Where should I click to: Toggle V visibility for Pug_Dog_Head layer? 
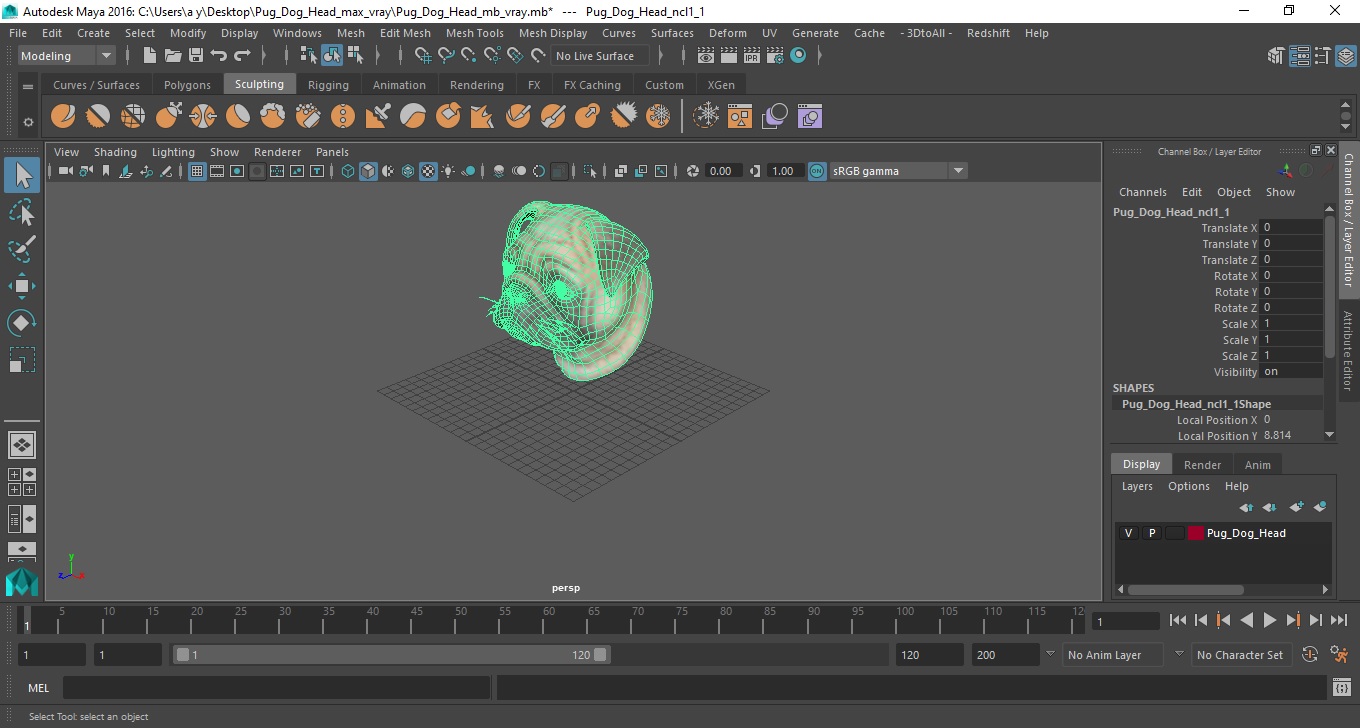(x=1129, y=533)
